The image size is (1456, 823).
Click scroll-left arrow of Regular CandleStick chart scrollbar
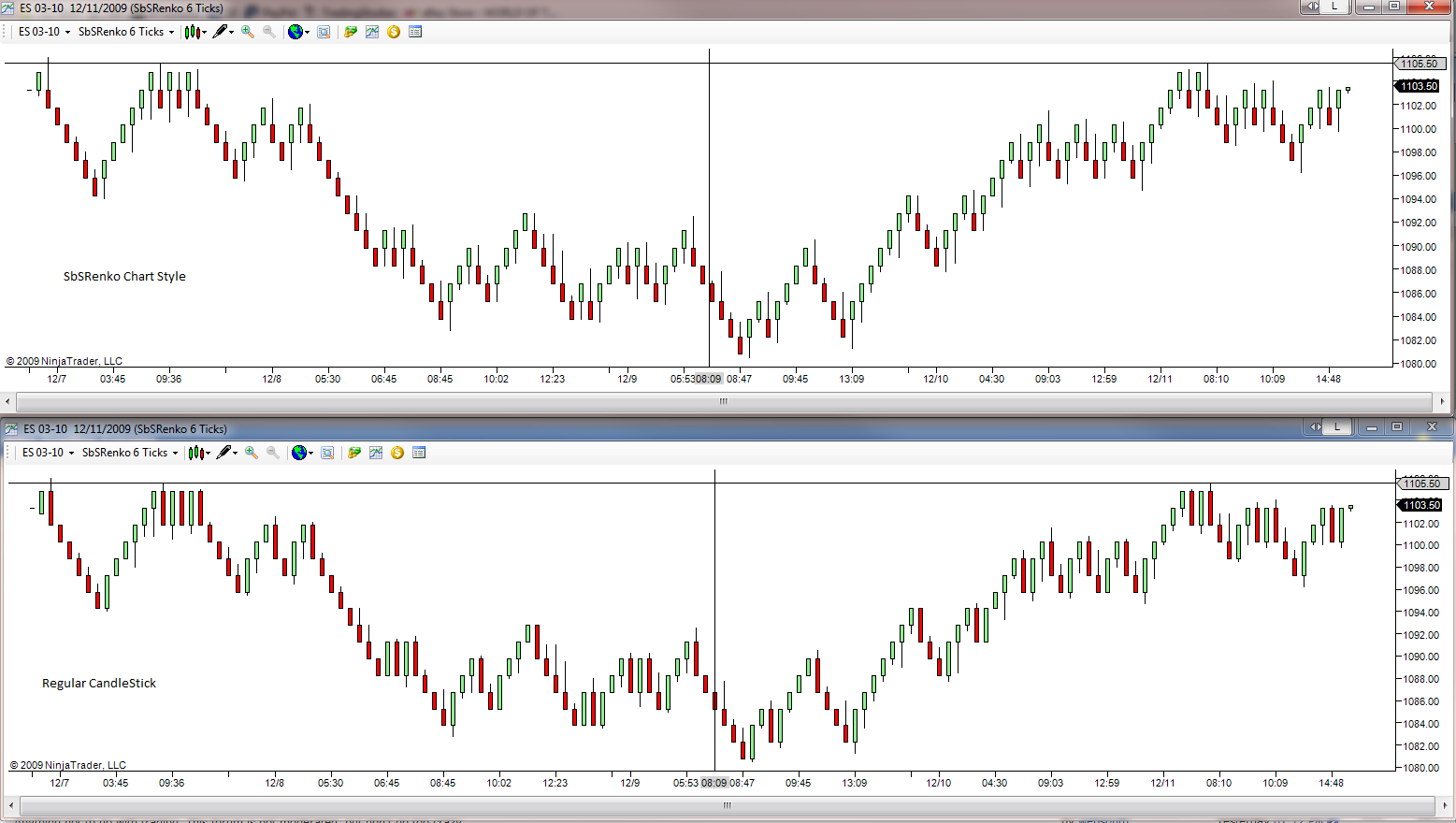[x=12, y=805]
